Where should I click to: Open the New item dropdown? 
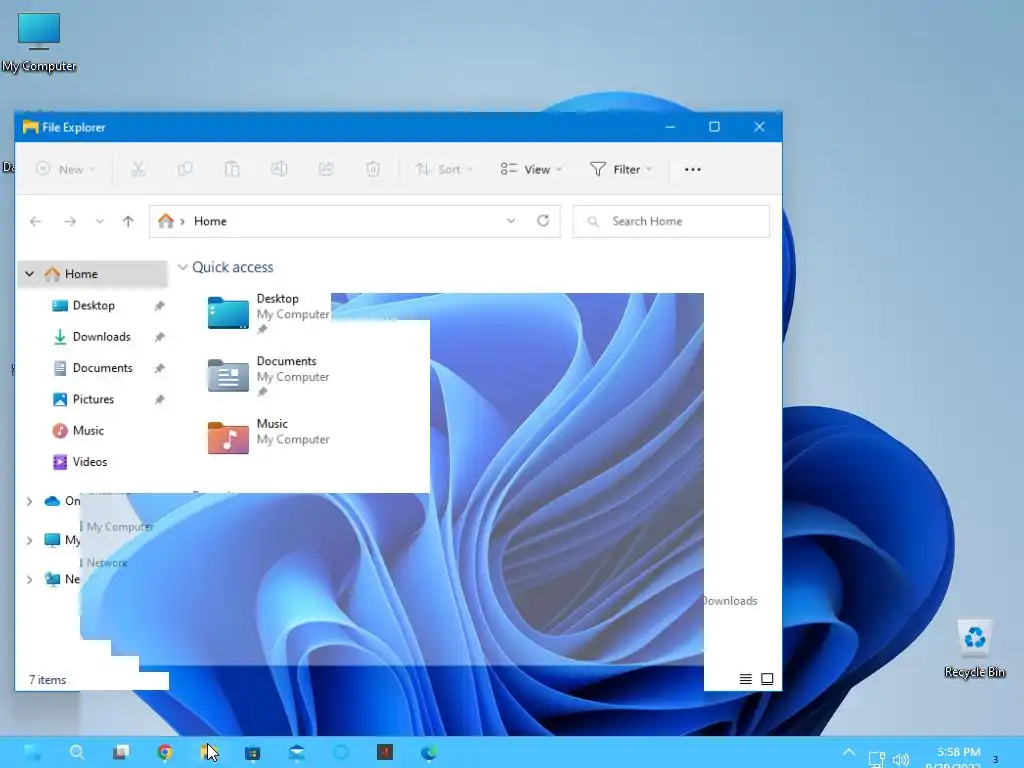(65, 169)
